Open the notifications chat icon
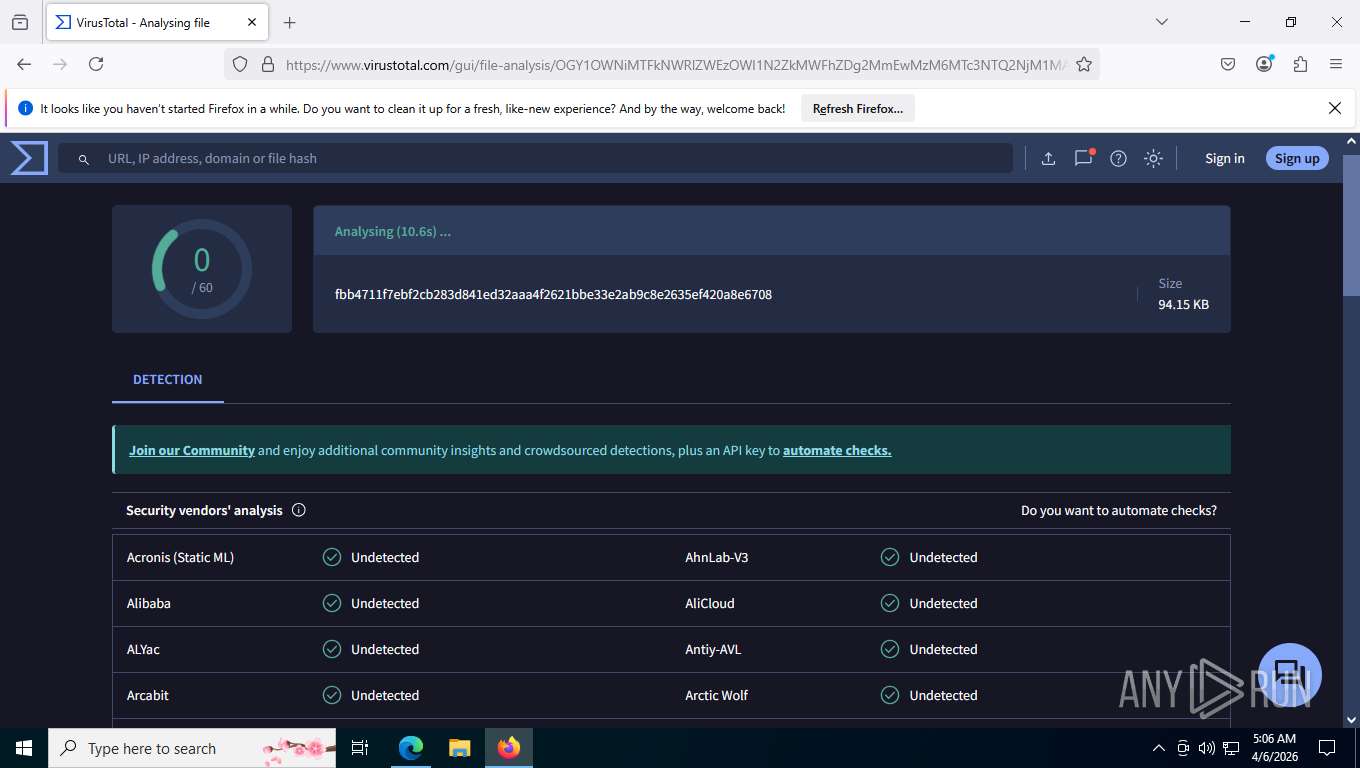1360x768 pixels. pos(1084,158)
